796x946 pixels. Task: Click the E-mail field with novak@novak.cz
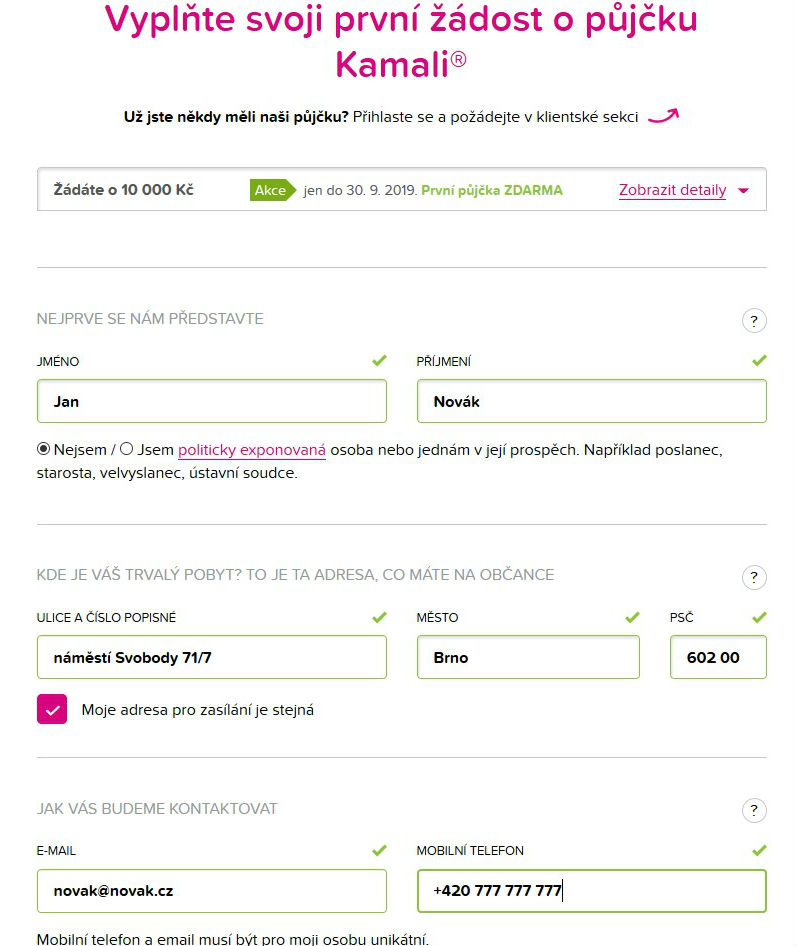pyautogui.click(x=212, y=890)
